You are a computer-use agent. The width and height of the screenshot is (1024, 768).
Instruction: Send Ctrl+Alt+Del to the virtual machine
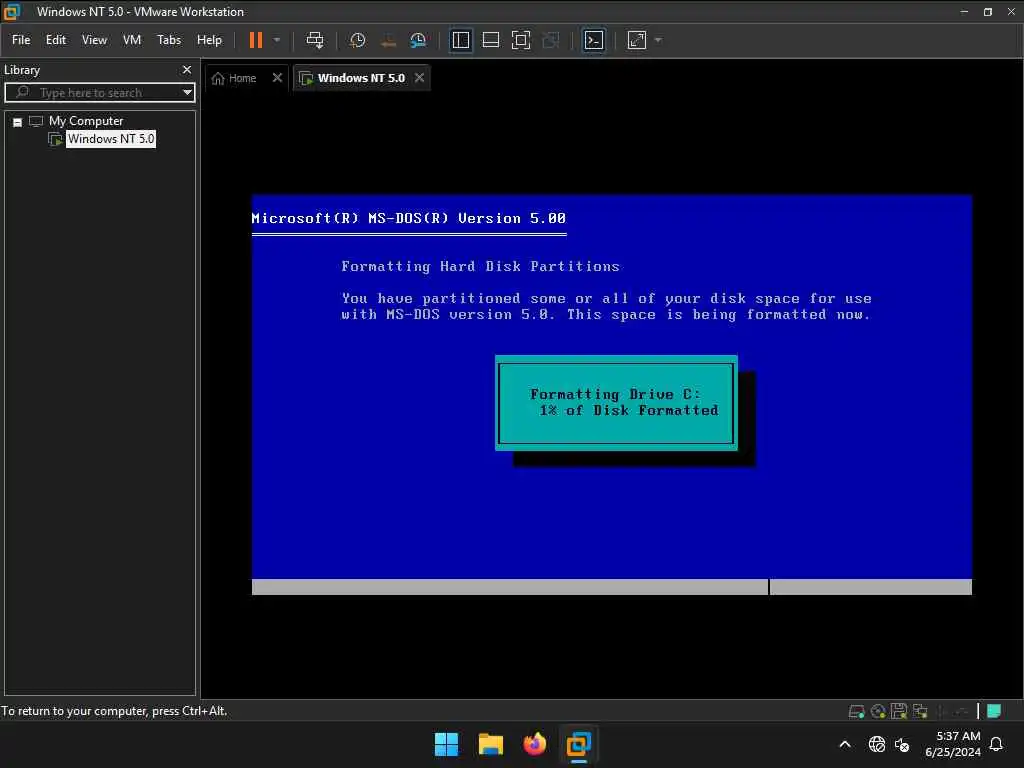315,40
